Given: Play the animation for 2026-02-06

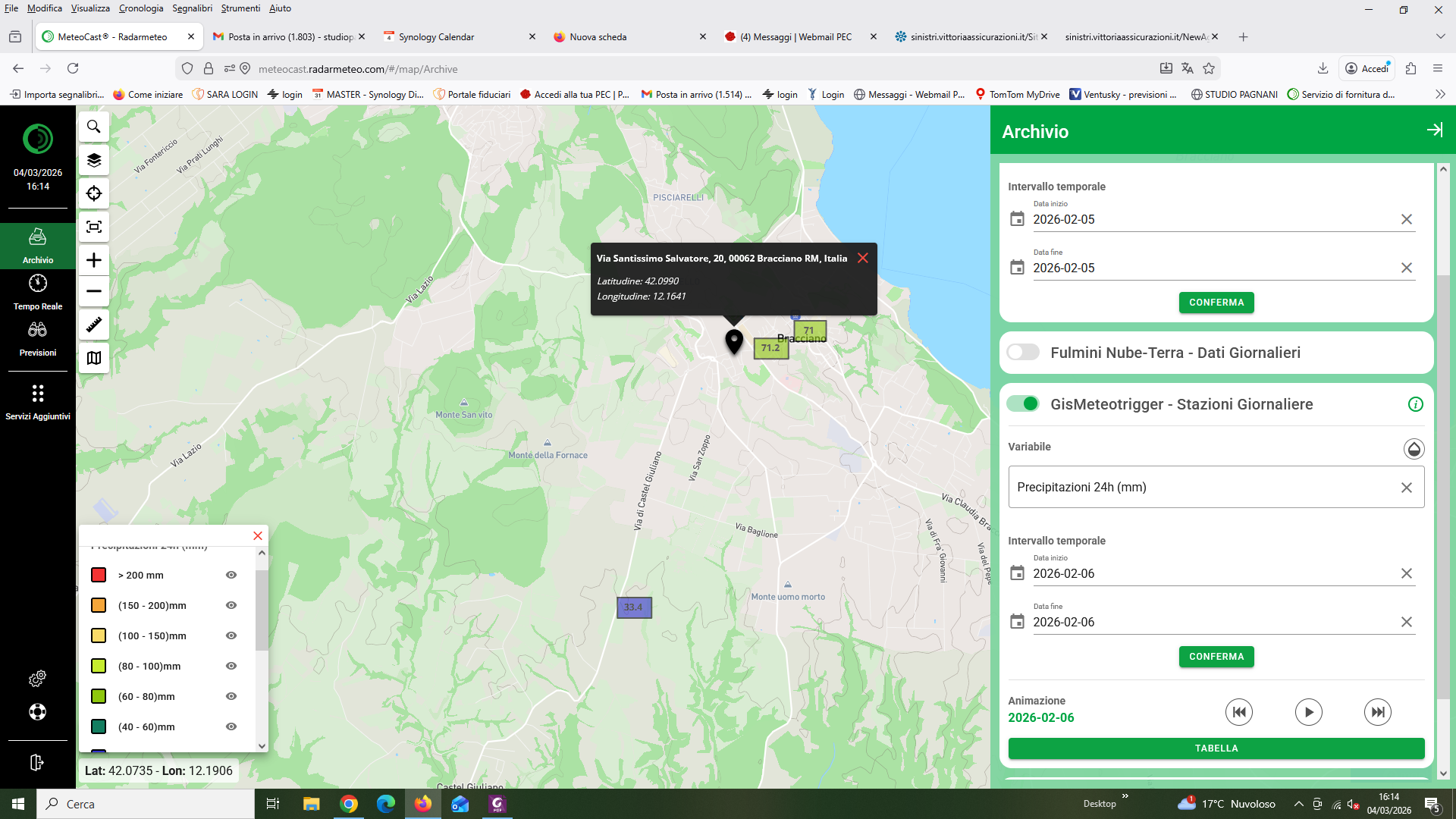Looking at the screenshot, I should (1308, 712).
